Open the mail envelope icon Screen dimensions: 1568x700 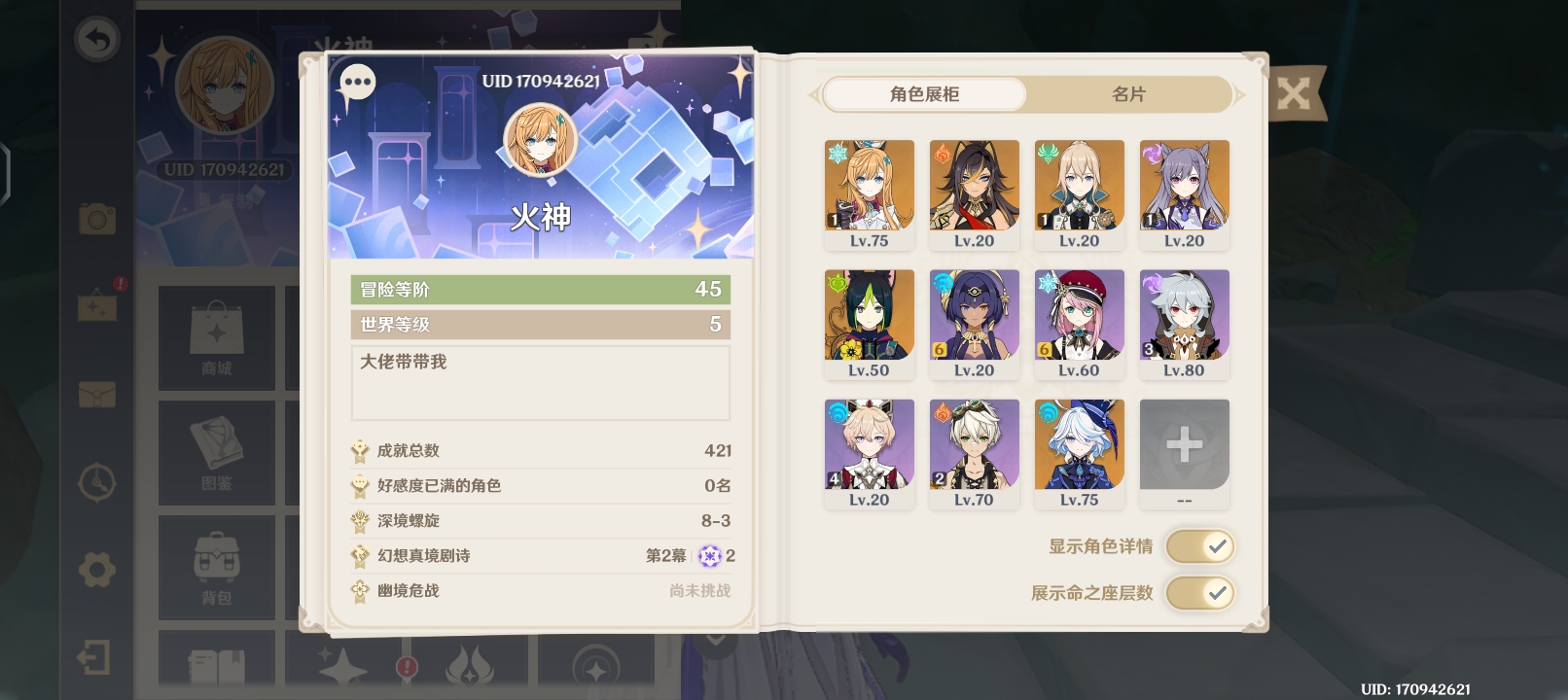point(97,394)
